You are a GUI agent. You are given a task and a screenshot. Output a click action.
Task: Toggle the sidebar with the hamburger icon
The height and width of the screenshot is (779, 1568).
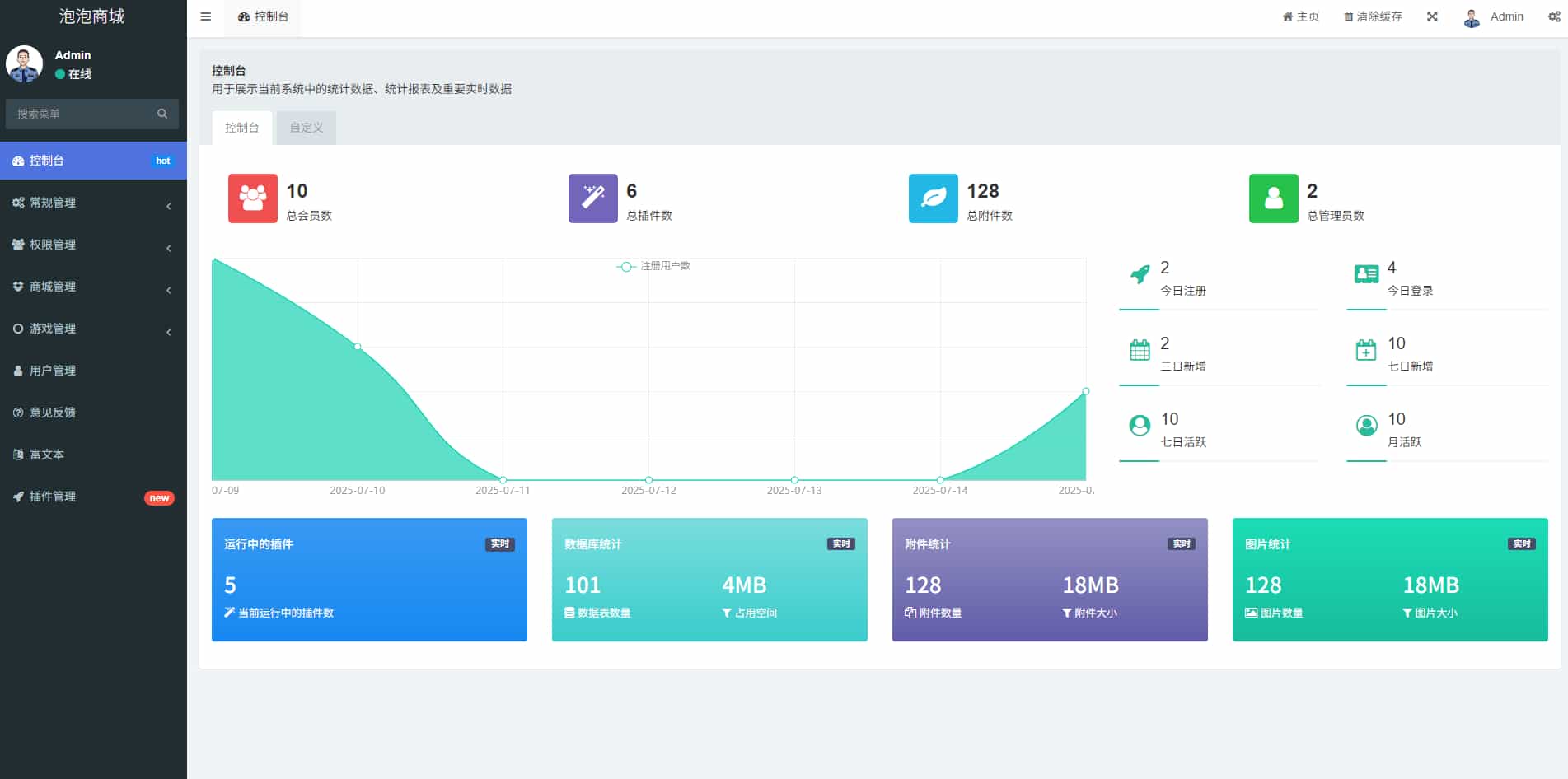pos(205,16)
